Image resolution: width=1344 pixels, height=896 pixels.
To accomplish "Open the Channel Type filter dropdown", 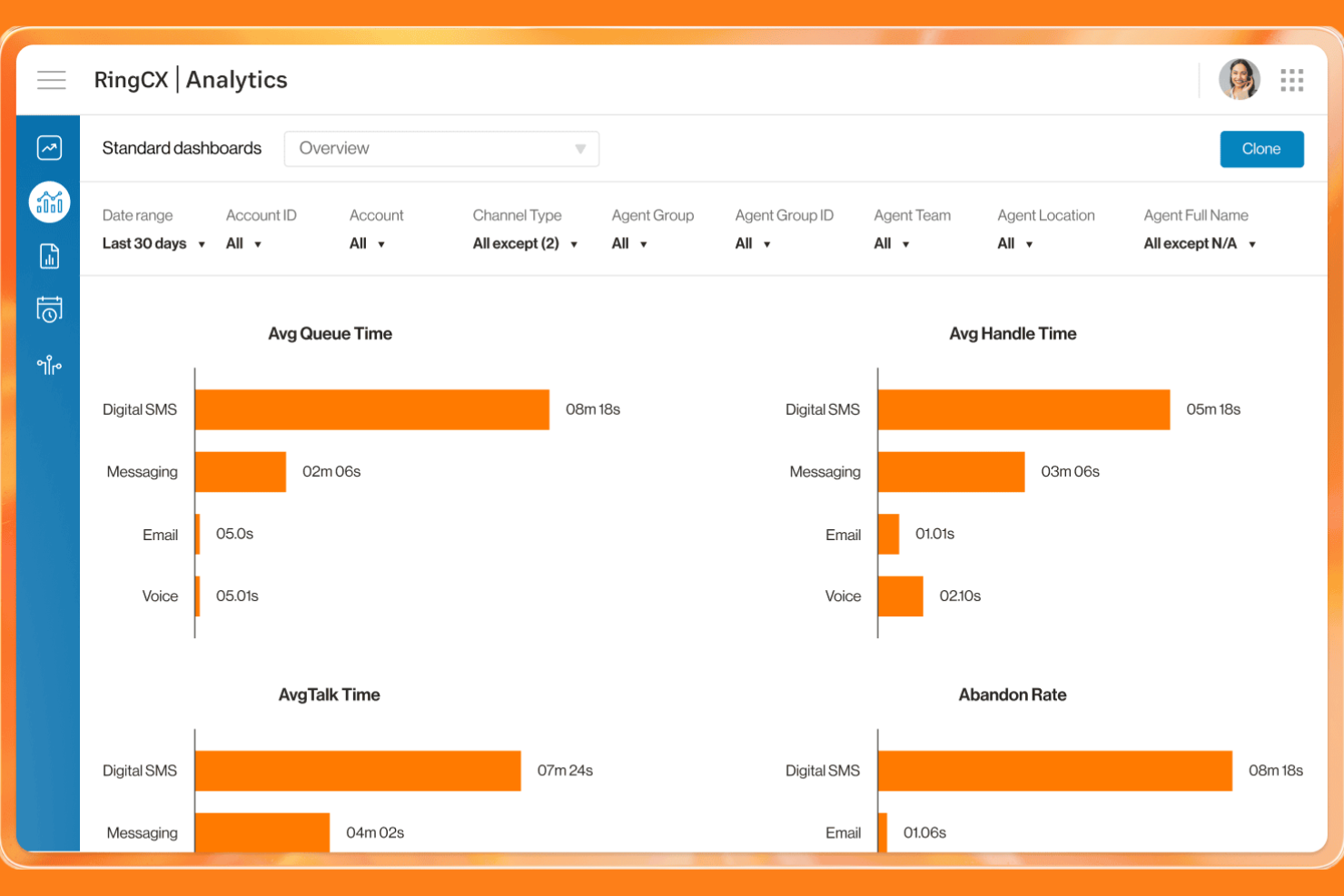I will [525, 243].
